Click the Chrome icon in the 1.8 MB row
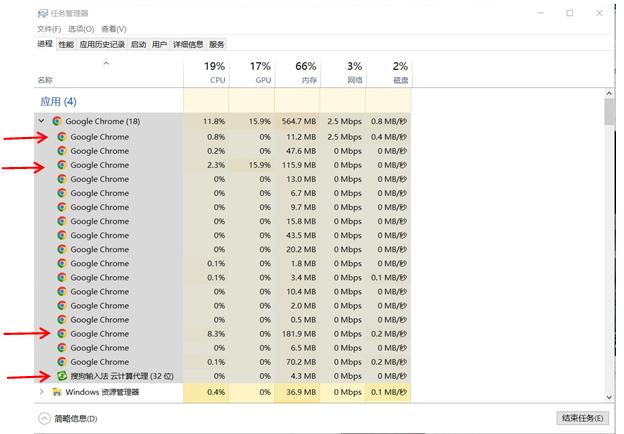624x434 pixels. click(x=62, y=263)
